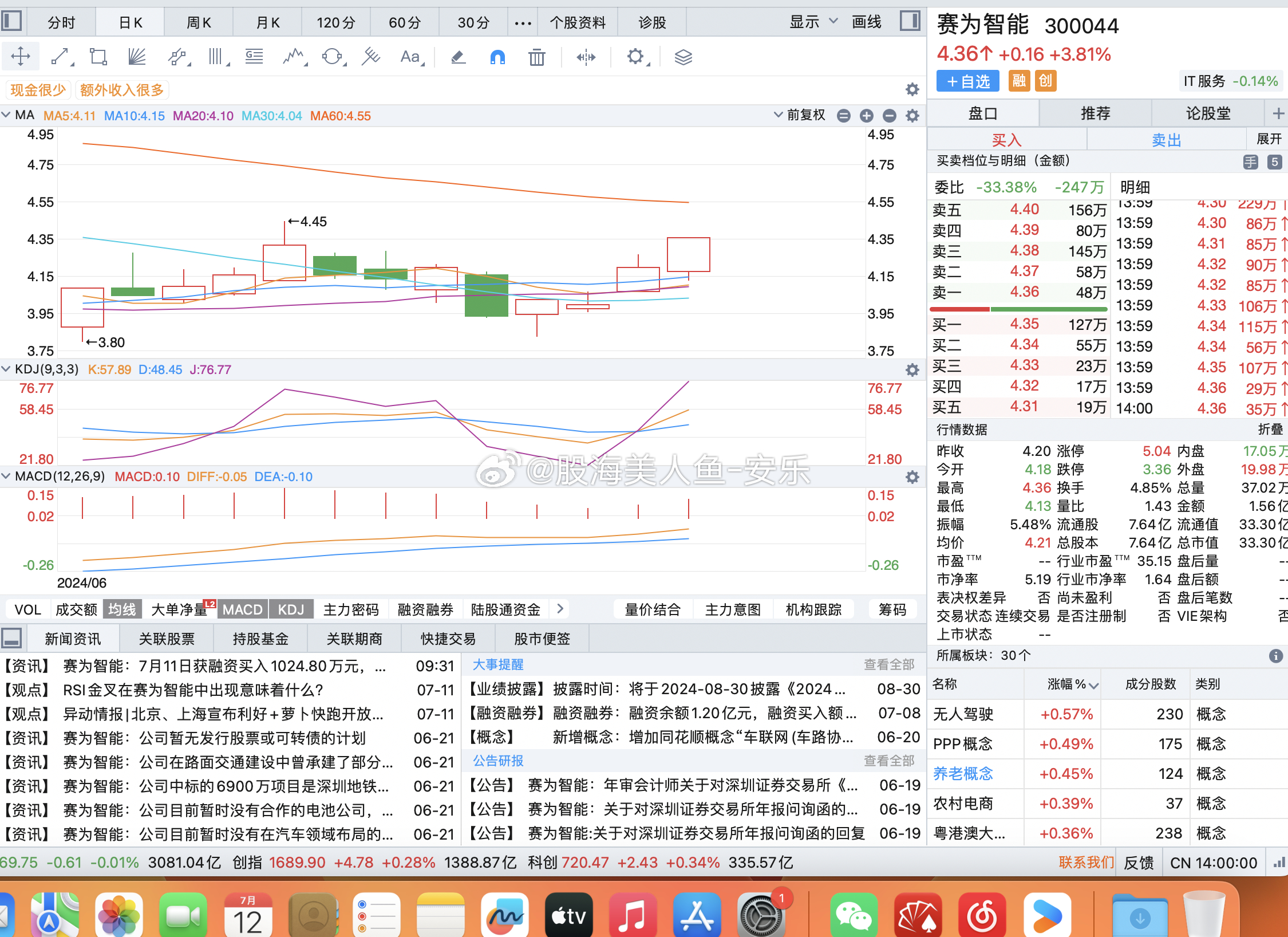Screen dimensions: 1288x937
Task: Open the 论股堂 tab
Action: coord(1208,113)
